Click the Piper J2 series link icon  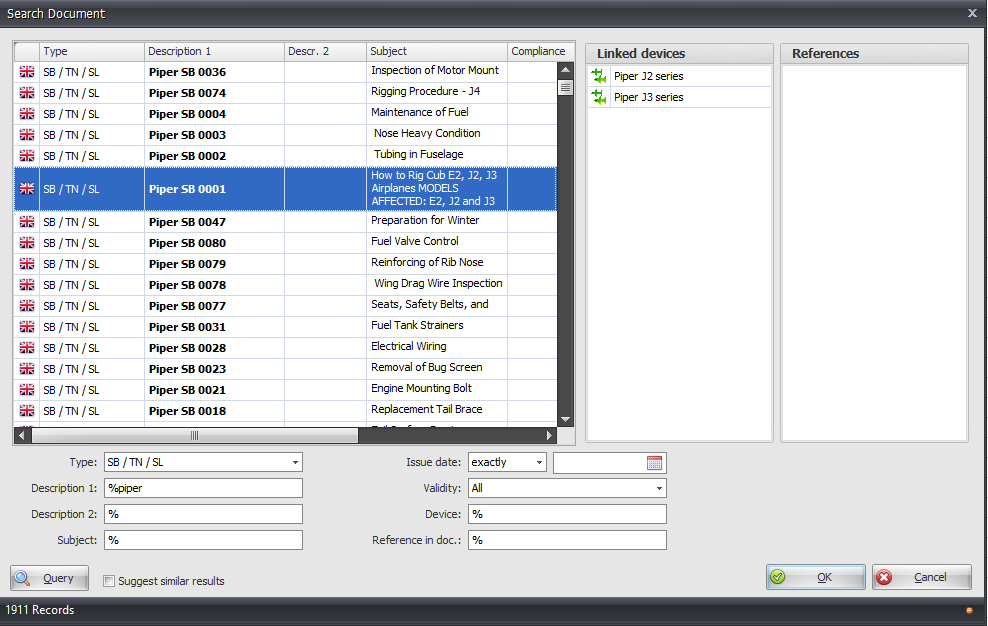click(x=599, y=76)
